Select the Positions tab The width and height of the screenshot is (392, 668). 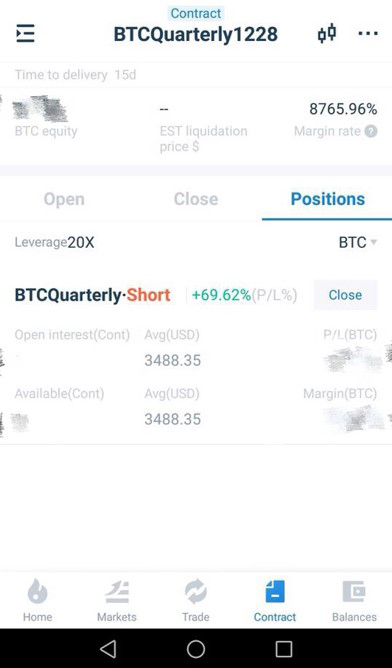tap(328, 199)
